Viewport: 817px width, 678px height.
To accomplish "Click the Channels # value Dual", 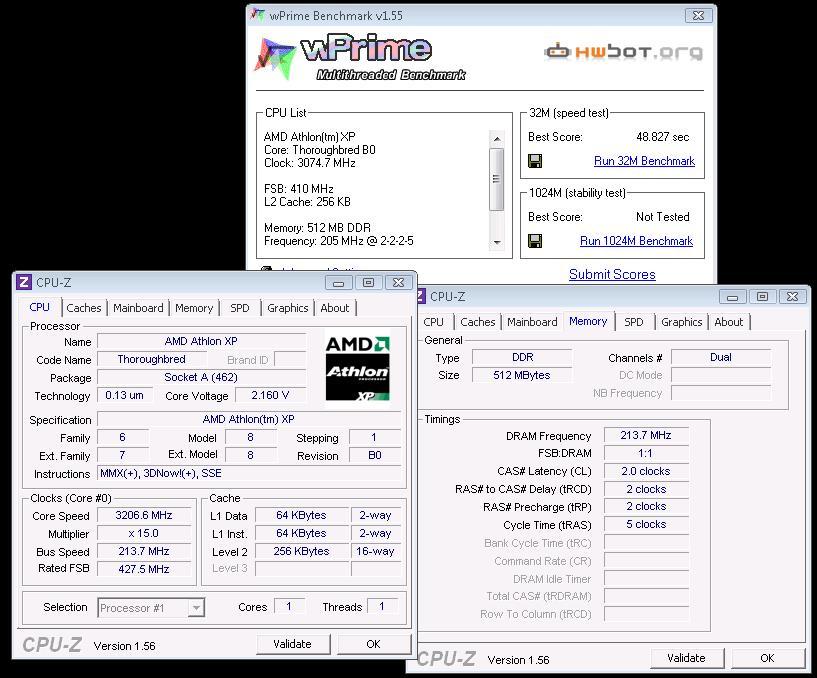I will pyautogui.click(x=721, y=357).
